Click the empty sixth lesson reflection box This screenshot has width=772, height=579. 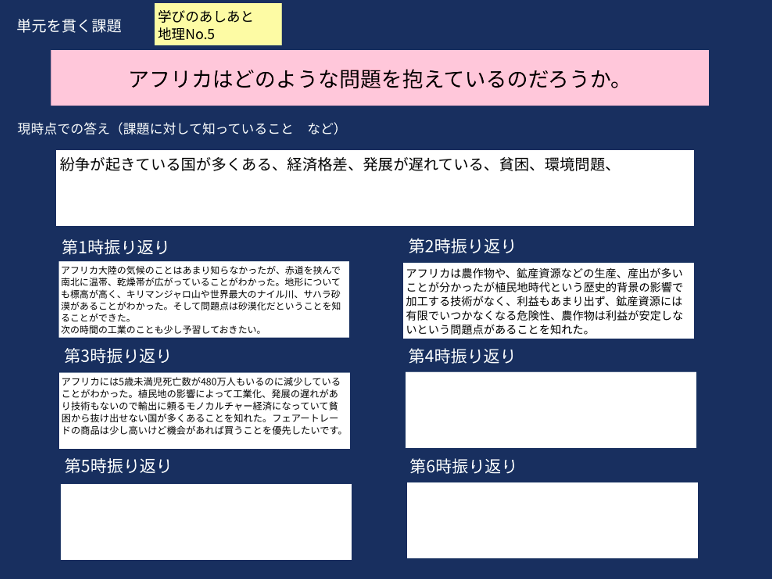(551, 520)
